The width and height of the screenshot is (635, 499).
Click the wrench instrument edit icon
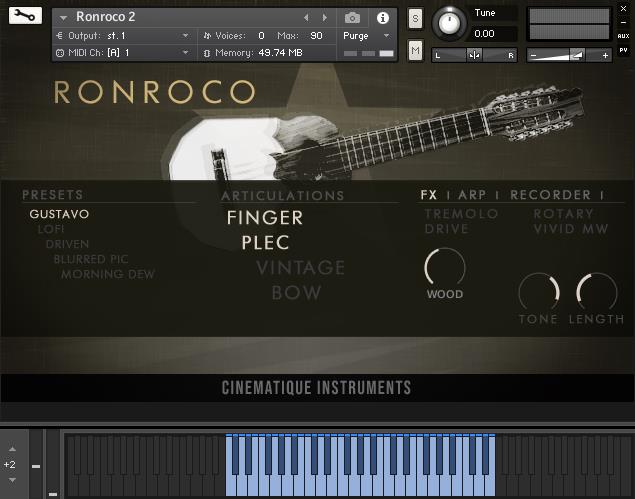coord(25,16)
